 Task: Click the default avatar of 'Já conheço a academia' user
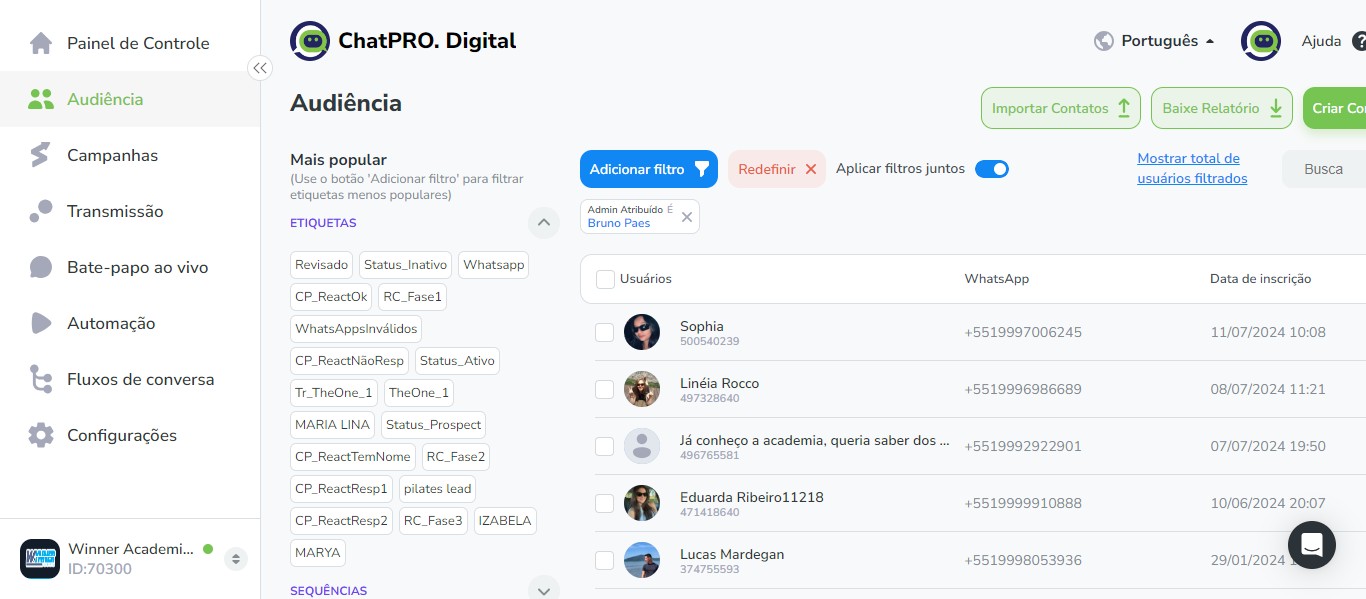[x=642, y=446]
